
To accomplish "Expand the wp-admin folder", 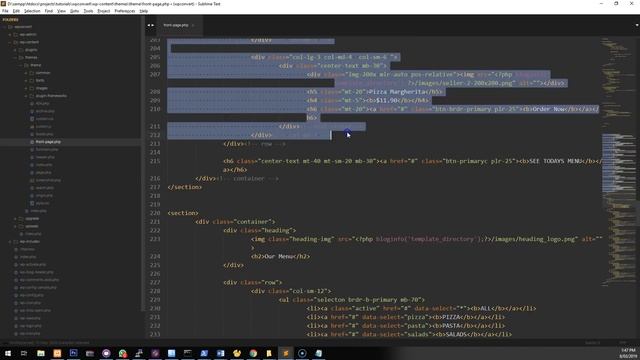I will (10, 35).
